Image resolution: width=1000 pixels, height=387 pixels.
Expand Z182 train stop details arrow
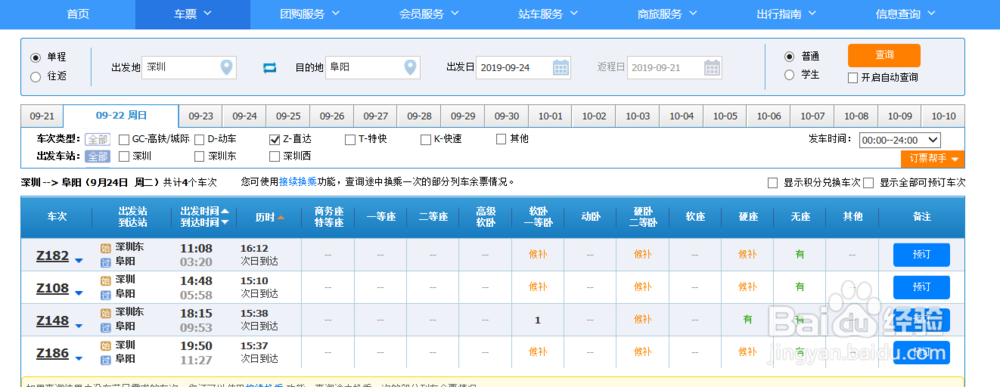point(79,261)
